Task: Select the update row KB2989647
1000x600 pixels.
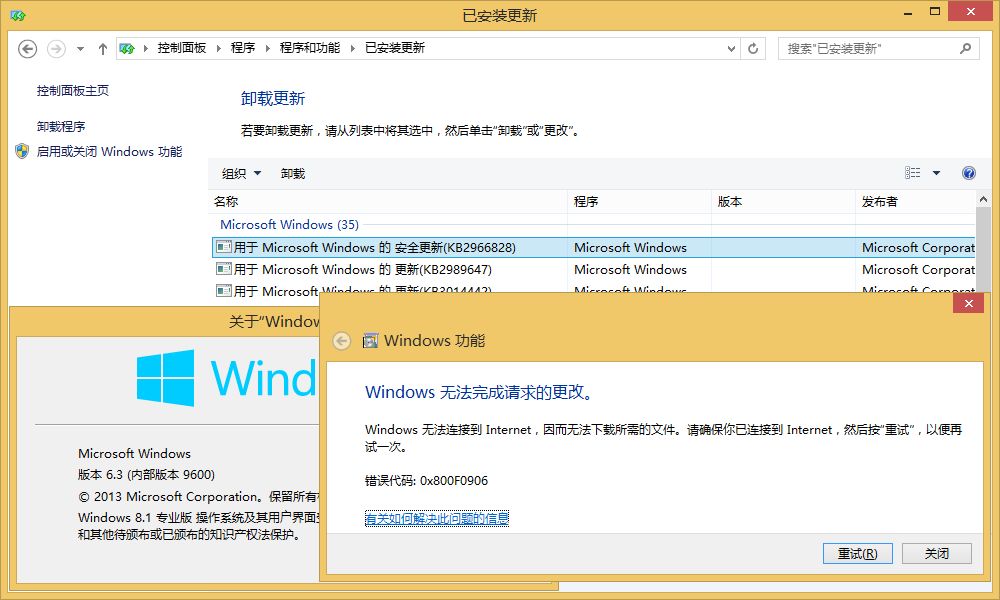Action: tap(593, 270)
